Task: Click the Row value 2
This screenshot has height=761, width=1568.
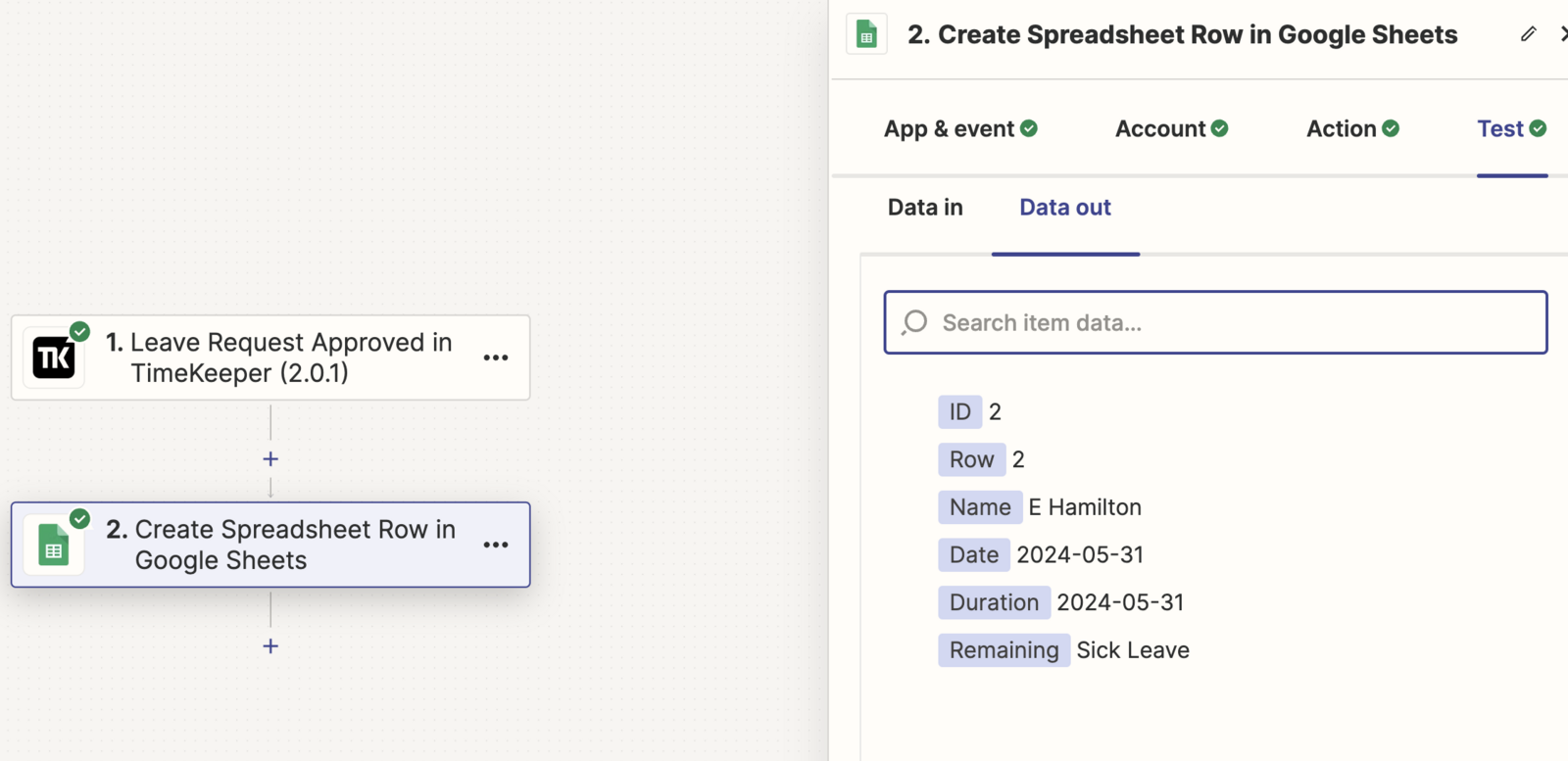Action: click(1018, 459)
